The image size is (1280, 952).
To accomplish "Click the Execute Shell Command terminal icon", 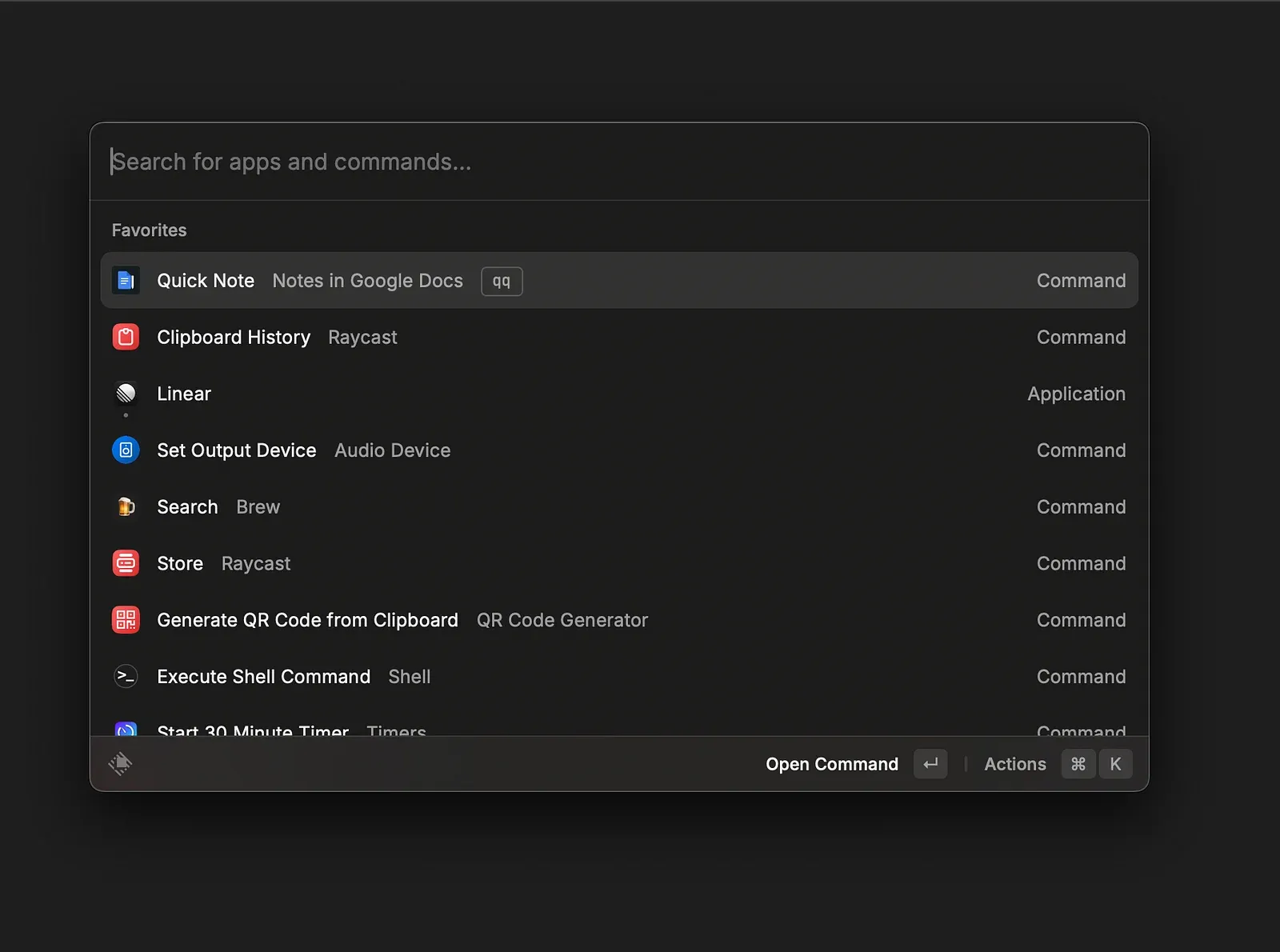I will pyautogui.click(x=126, y=677).
